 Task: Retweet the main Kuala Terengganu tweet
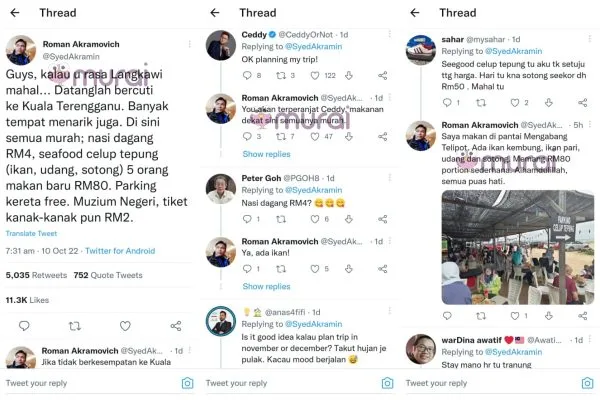click(x=73, y=326)
